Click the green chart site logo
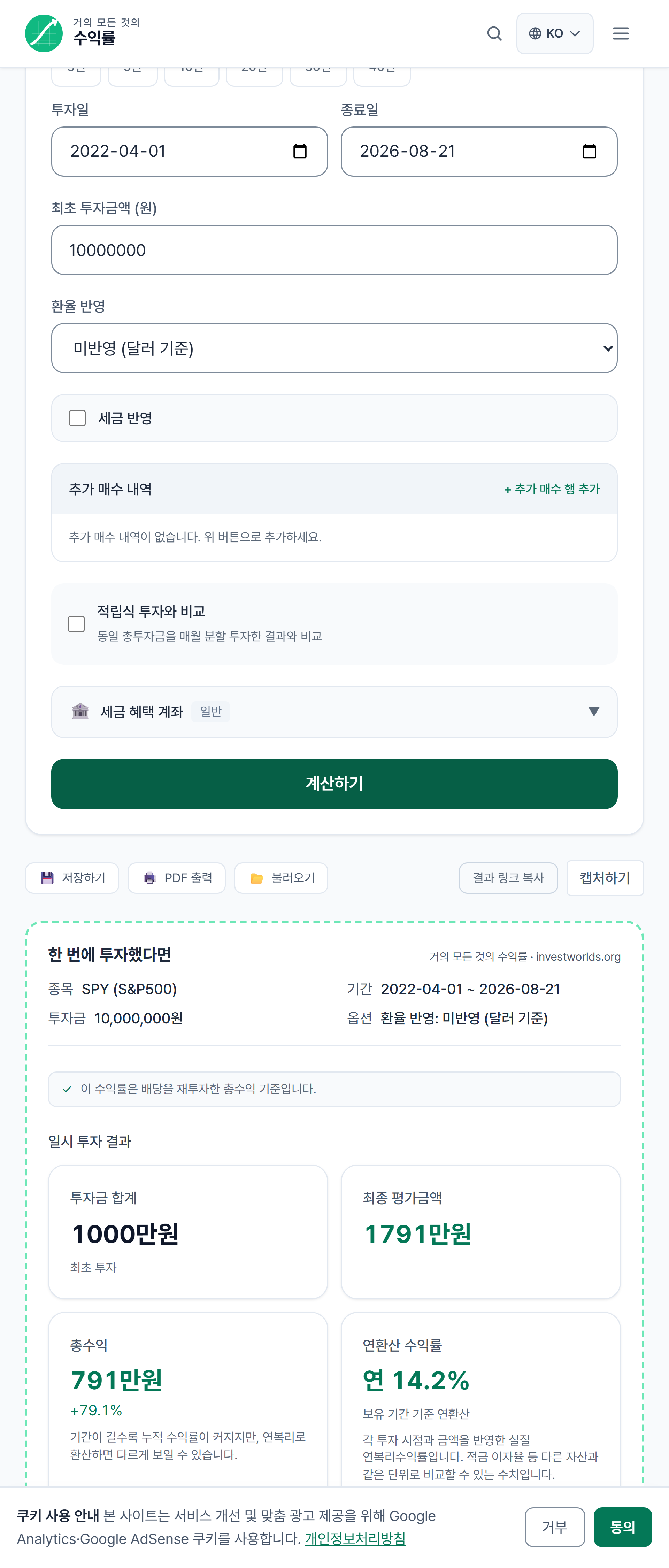The width and height of the screenshot is (669, 1568). click(x=44, y=33)
